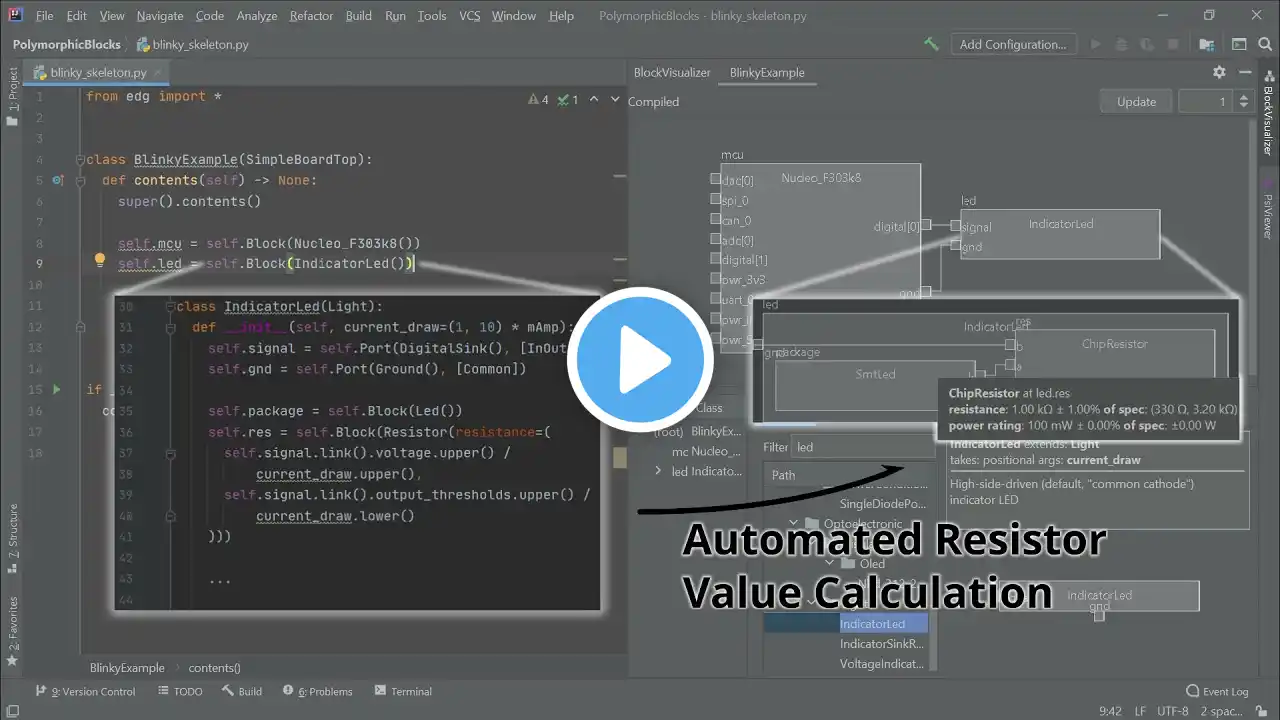Click the contents() breadcrumb below editor

(x=214, y=668)
